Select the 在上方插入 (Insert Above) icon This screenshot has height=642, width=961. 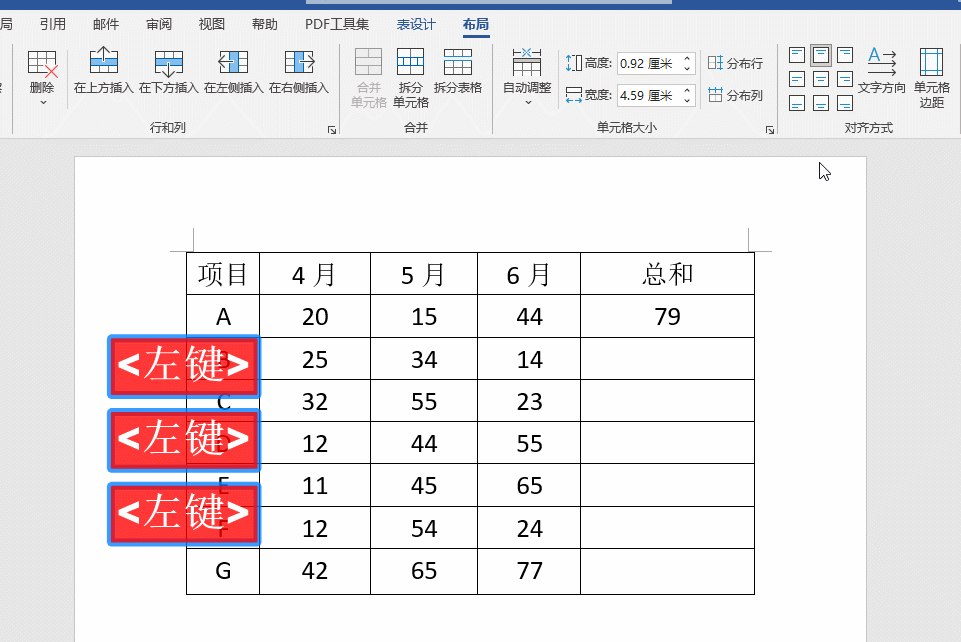(x=103, y=60)
